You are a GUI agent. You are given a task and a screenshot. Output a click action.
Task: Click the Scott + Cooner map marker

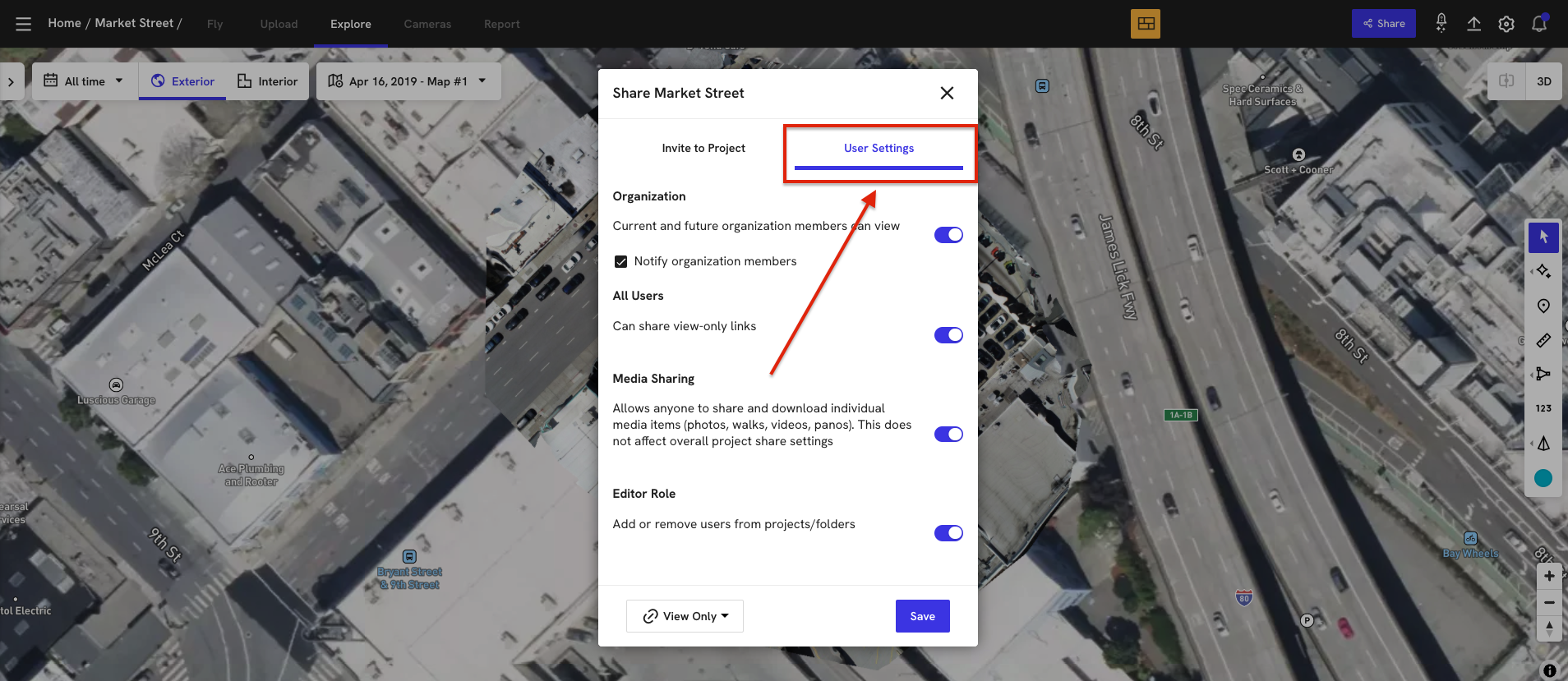pyautogui.click(x=1298, y=154)
